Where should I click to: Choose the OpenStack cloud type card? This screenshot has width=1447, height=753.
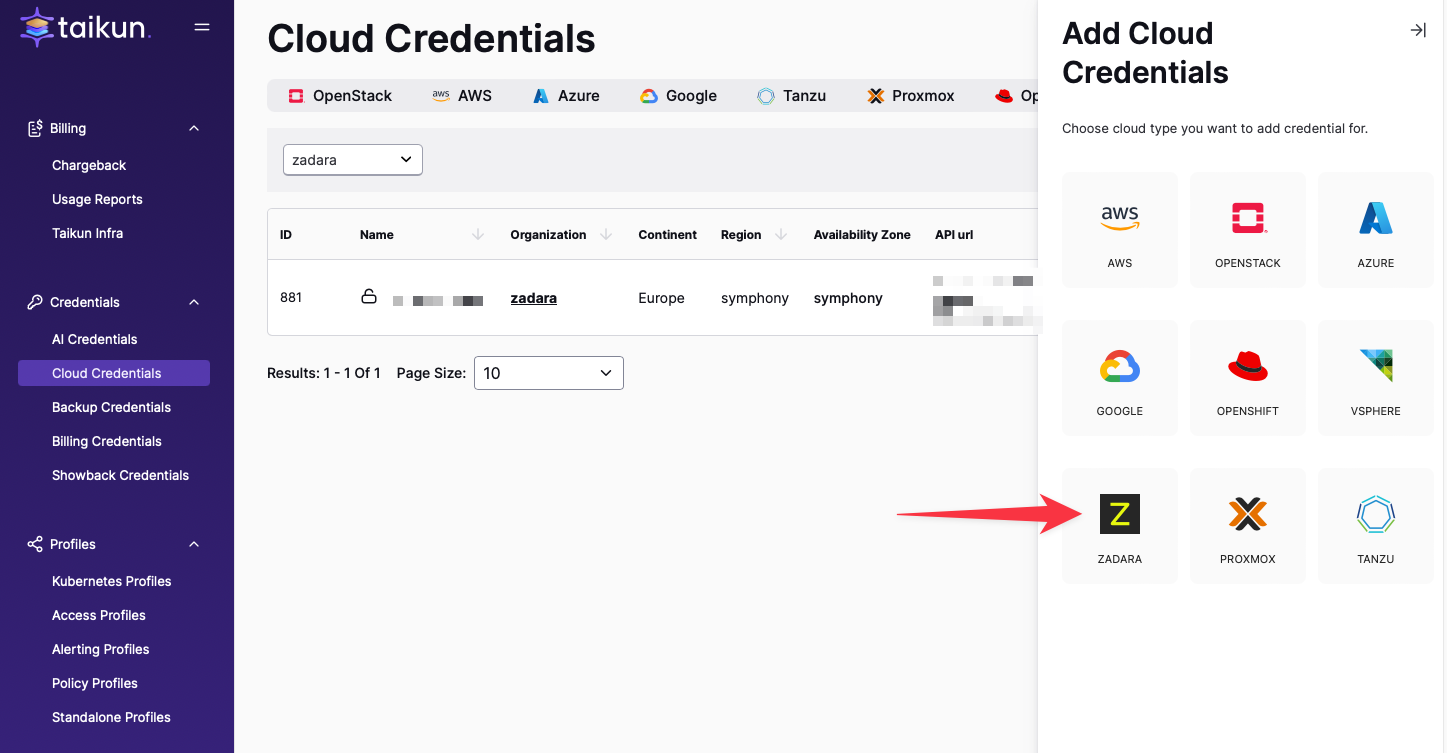click(x=1248, y=230)
